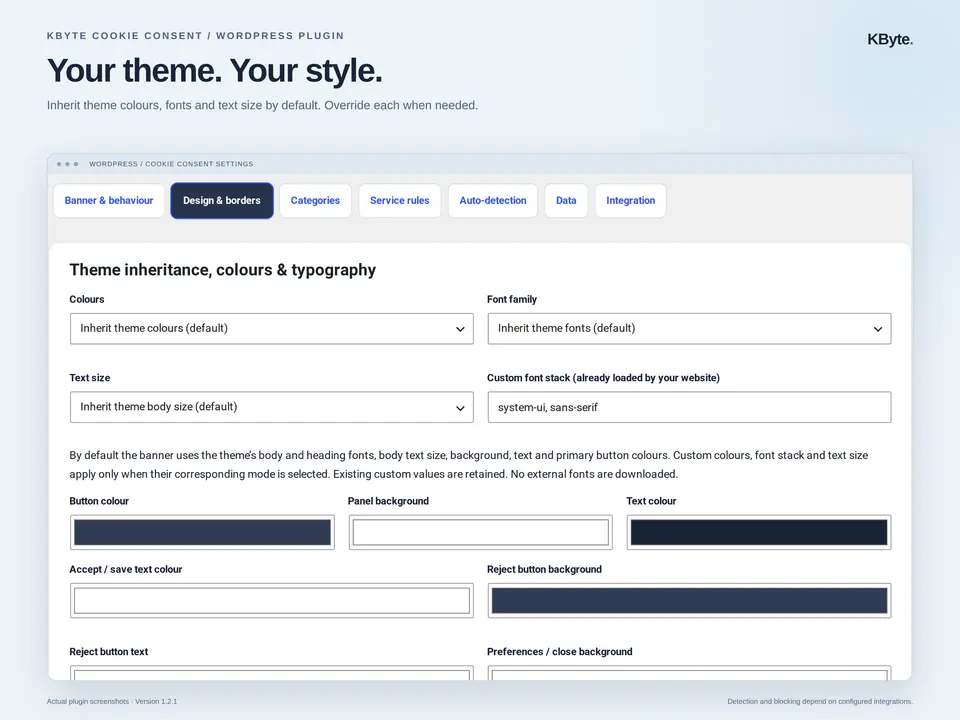960x720 pixels.
Task: Switch to the Integration tab
Action: pos(631,201)
